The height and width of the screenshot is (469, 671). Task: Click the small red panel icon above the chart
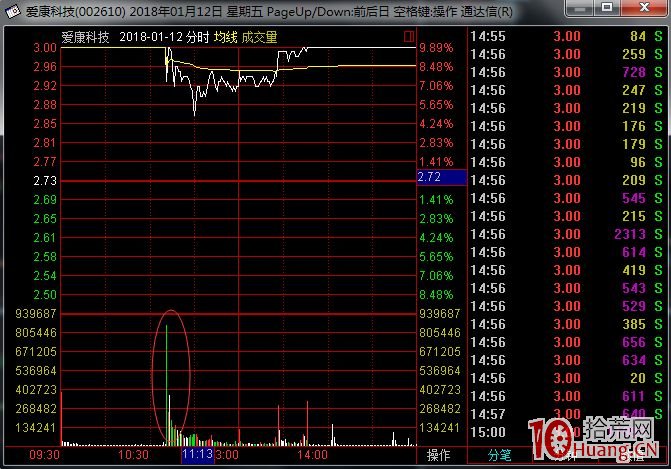409,36
